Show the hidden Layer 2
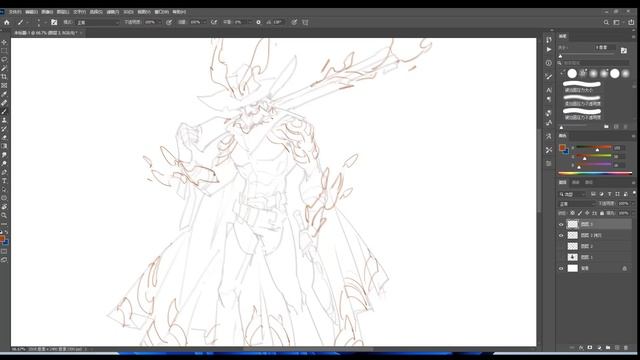The height and width of the screenshot is (360, 640). pos(561,247)
